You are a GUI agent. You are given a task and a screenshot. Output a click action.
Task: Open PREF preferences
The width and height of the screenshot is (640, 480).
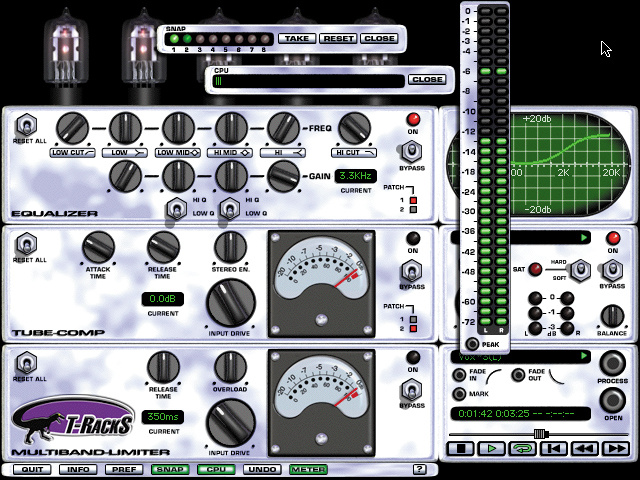click(x=124, y=469)
